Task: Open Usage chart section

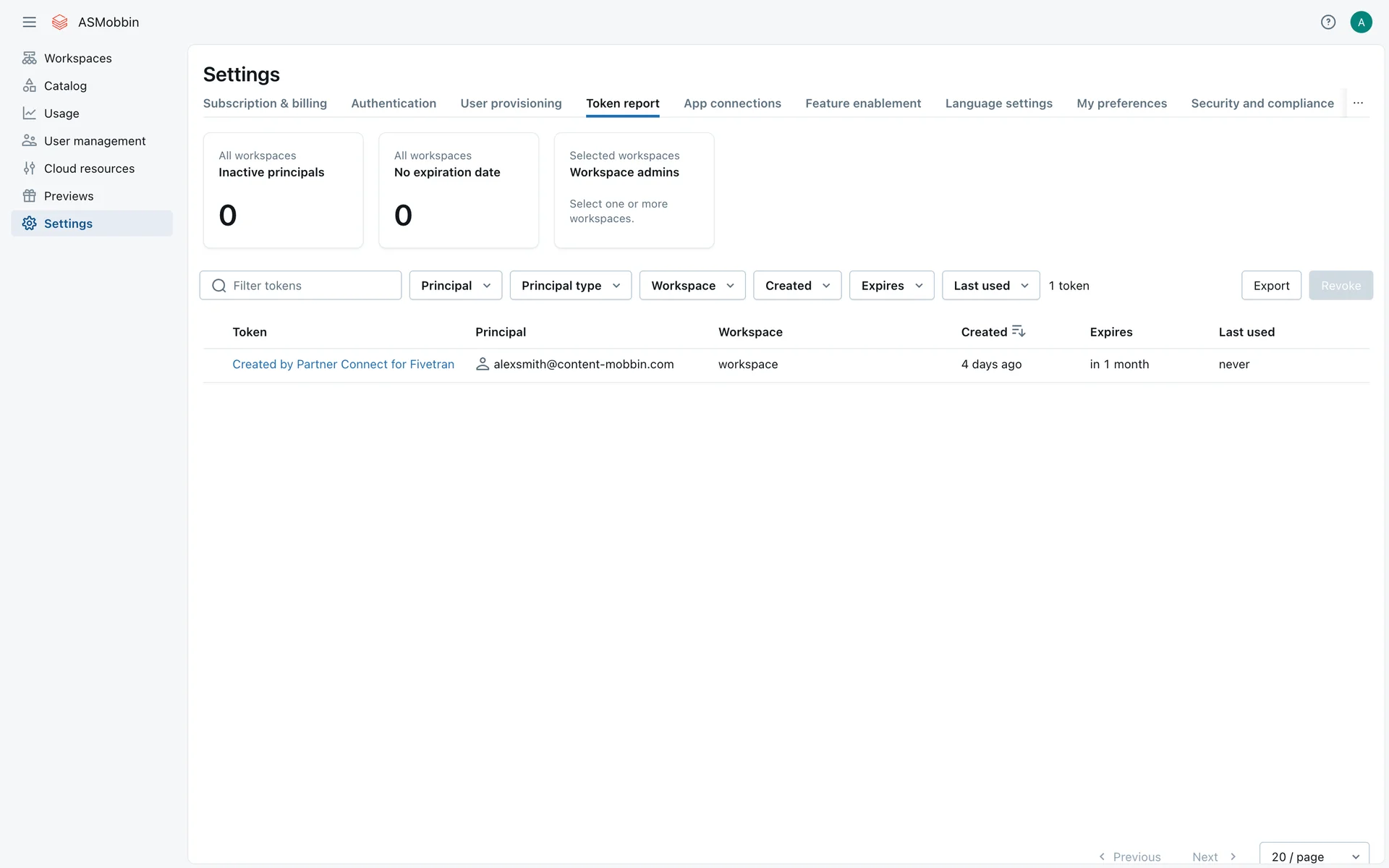Action: tap(61, 113)
